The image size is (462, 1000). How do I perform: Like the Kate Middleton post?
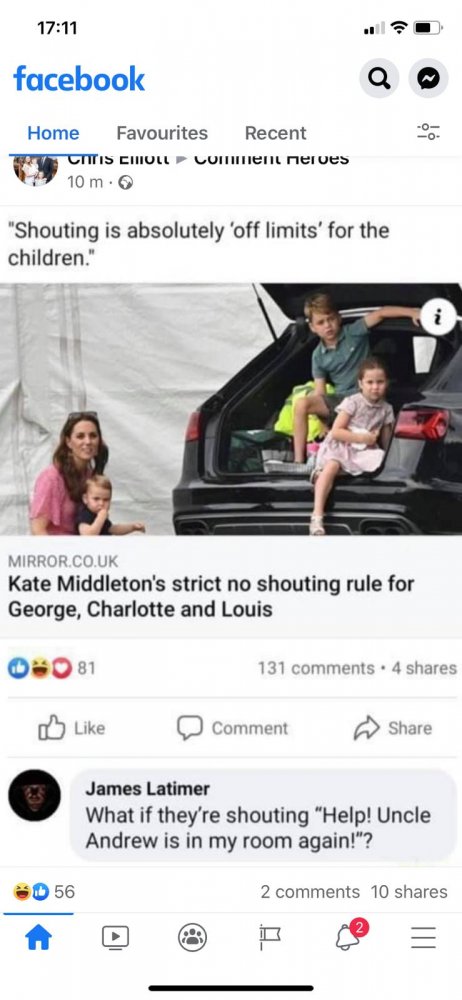(x=71, y=728)
